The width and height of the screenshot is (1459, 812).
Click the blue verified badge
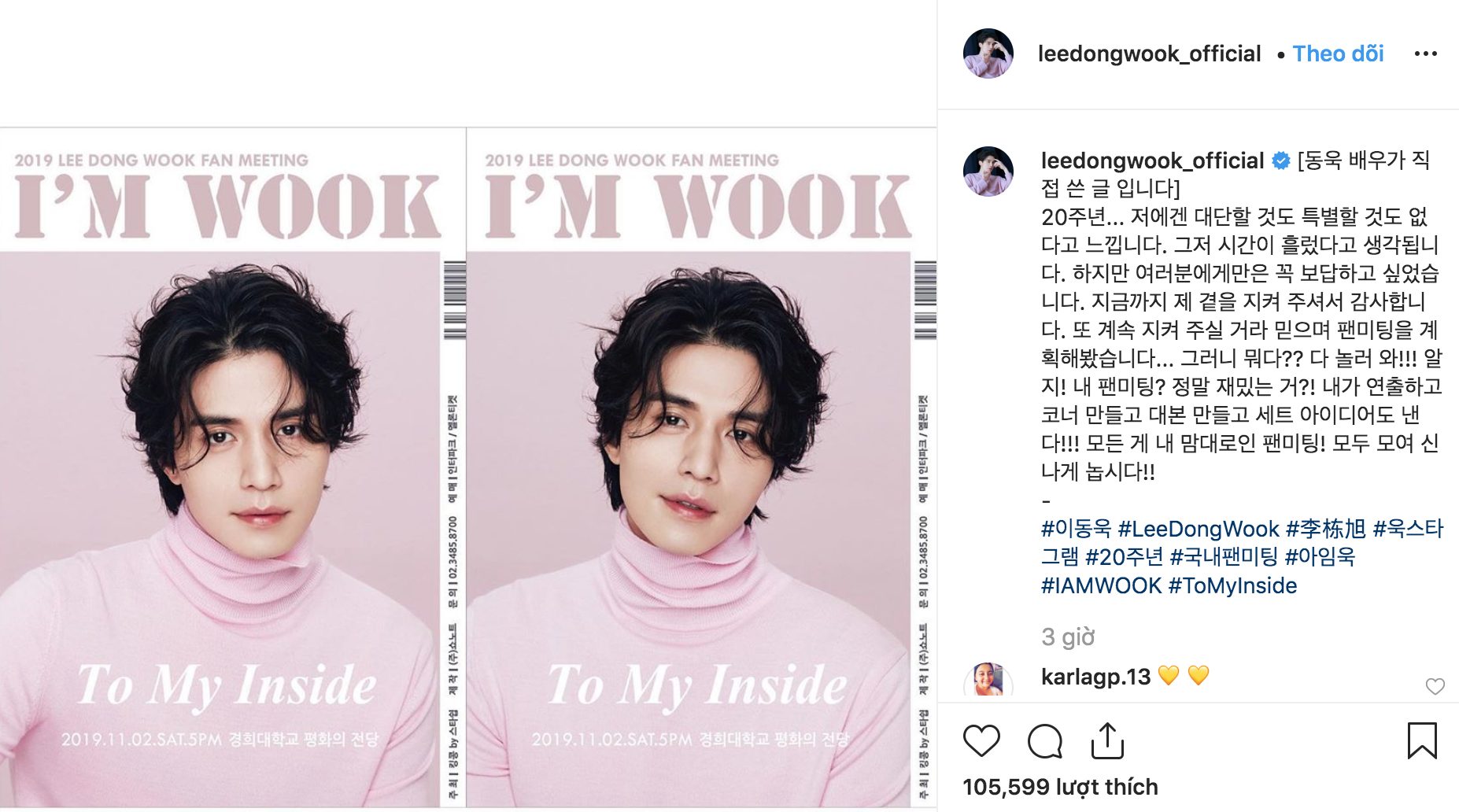(x=1281, y=161)
